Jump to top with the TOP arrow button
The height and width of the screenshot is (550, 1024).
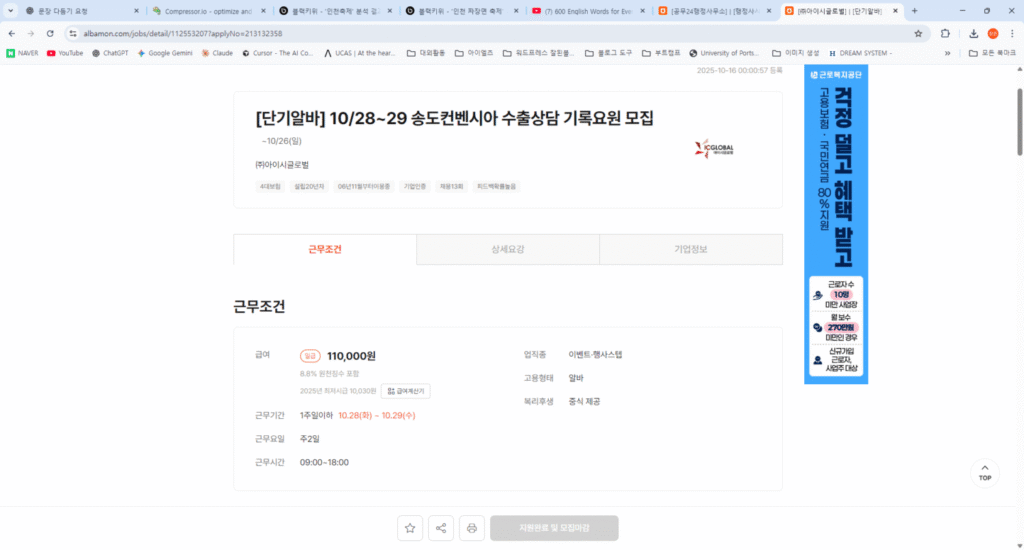(985, 473)
